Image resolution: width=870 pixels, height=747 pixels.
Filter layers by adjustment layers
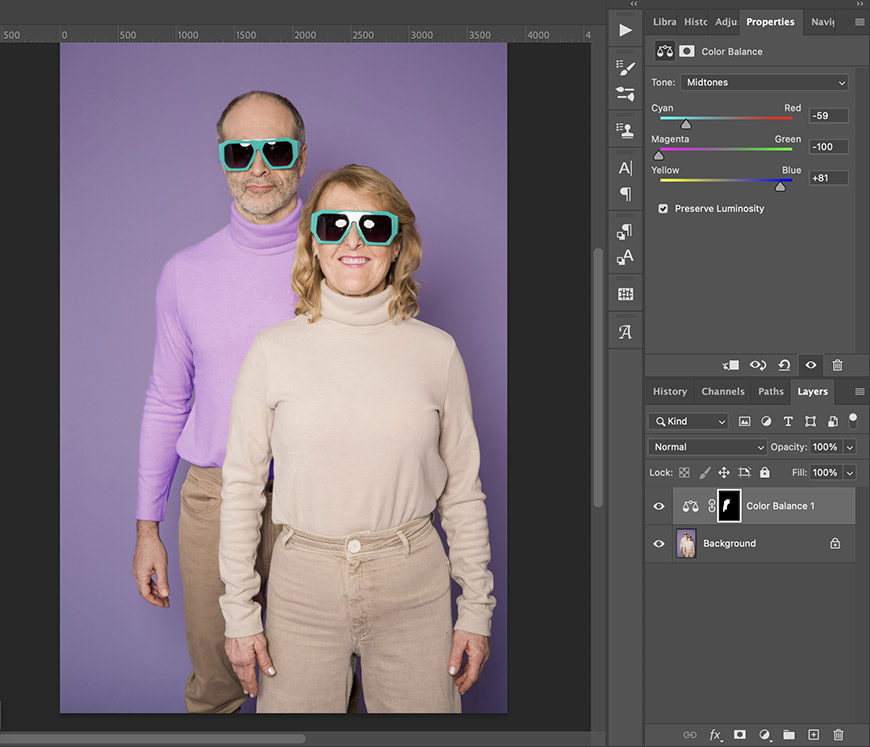[x=766, y=421]
